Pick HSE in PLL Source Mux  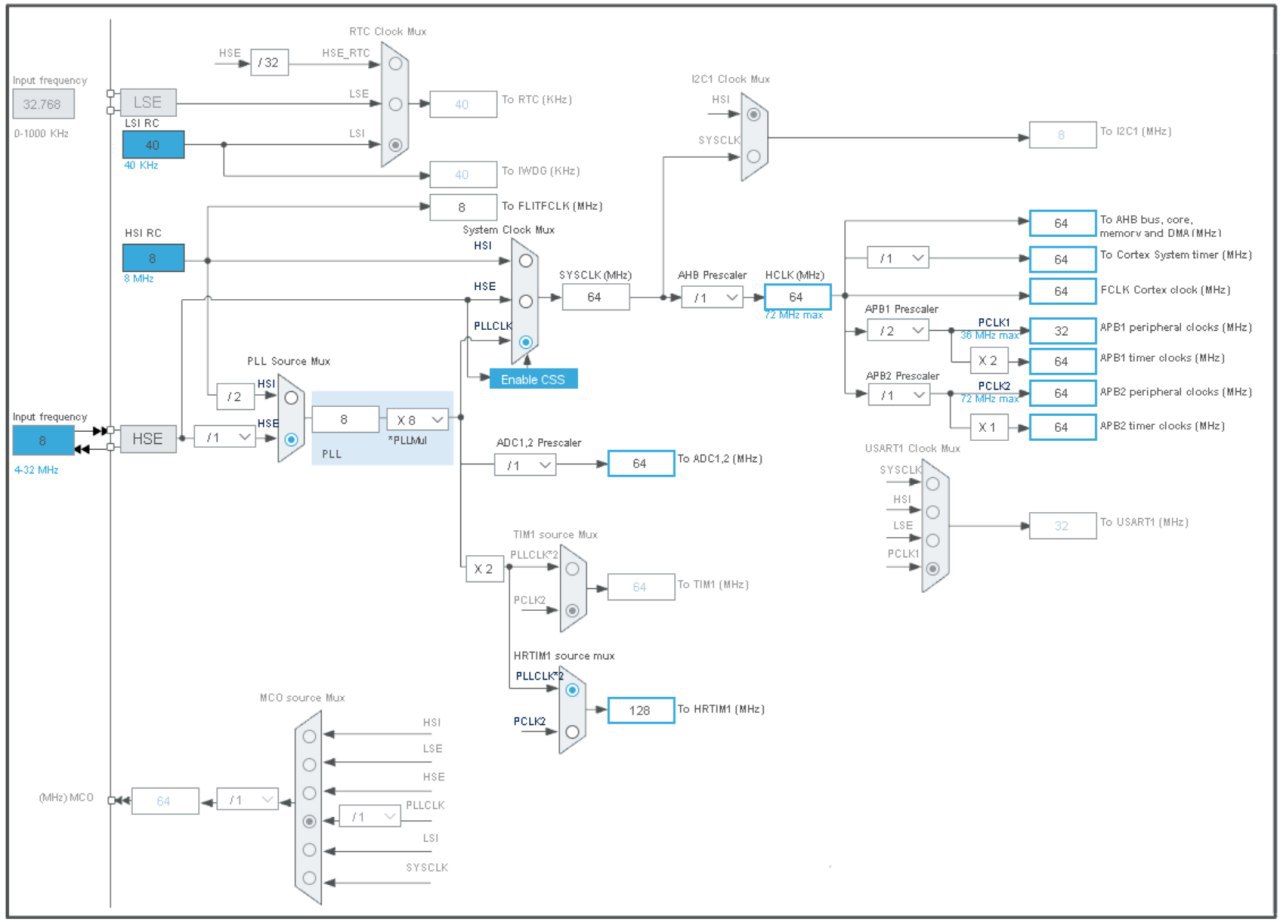pyautogui.click(x=291, y=438)
